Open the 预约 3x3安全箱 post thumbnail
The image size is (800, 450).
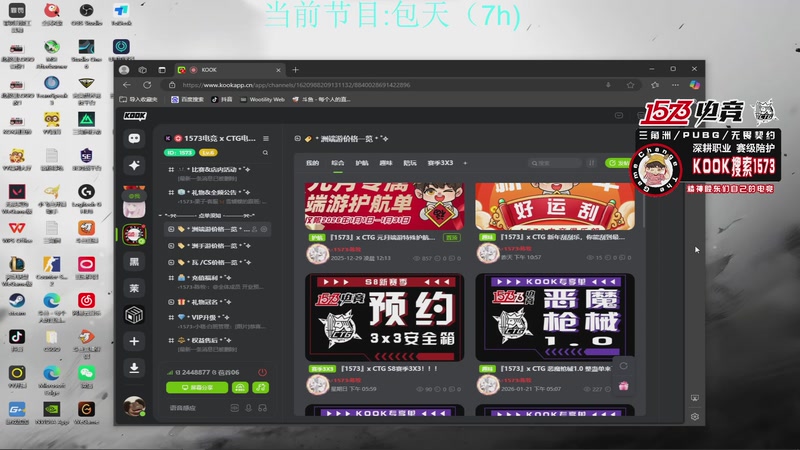(x=385, y=317)
